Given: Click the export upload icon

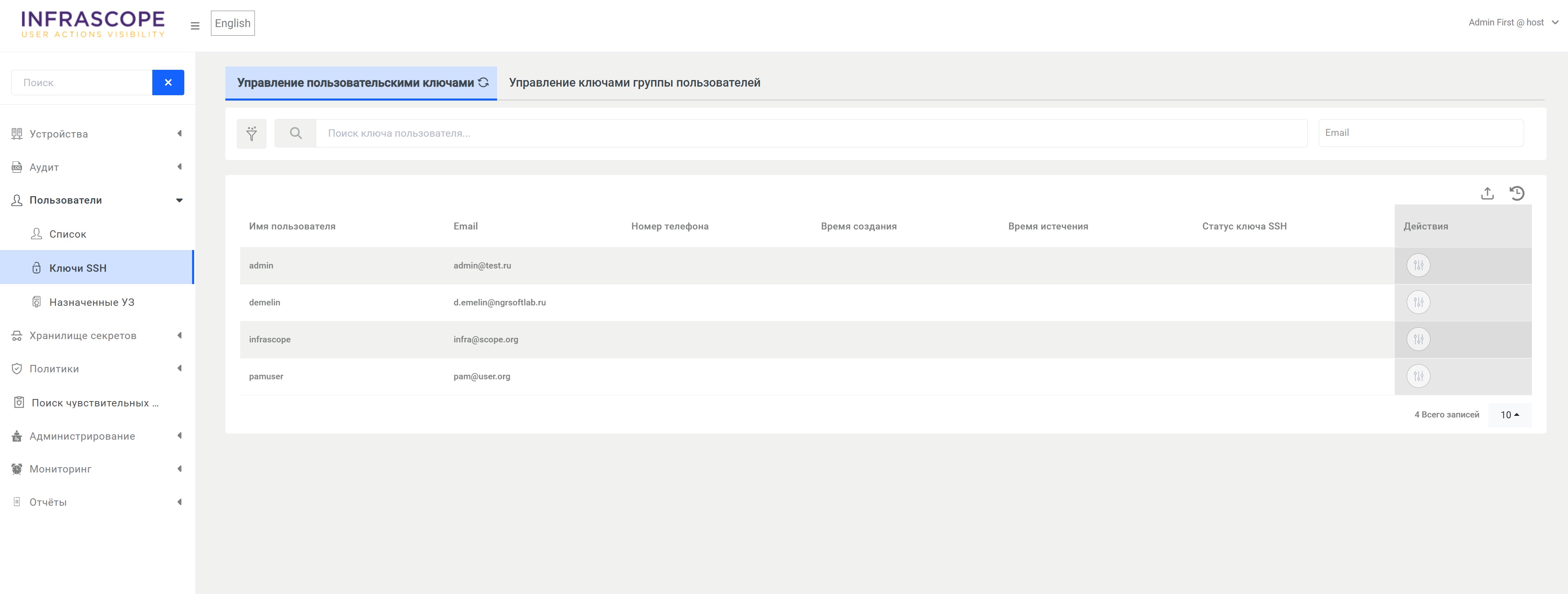Looking at the screenshot, I should pyautogui.click(x=1487, y=193).
